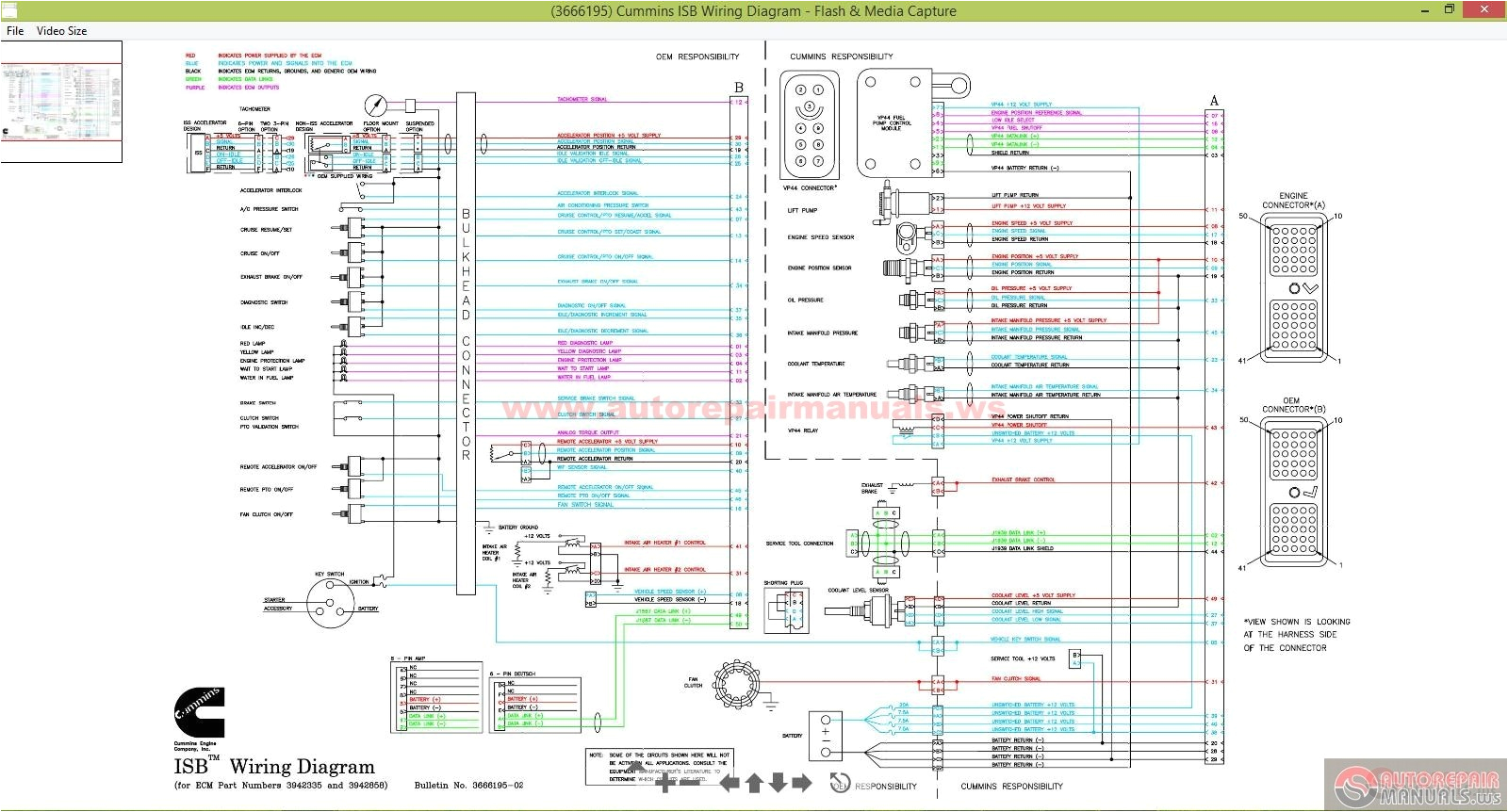Close the Flash & Media Capture window
This screenshot has width=1508, height=812.
pos(1487,10)
